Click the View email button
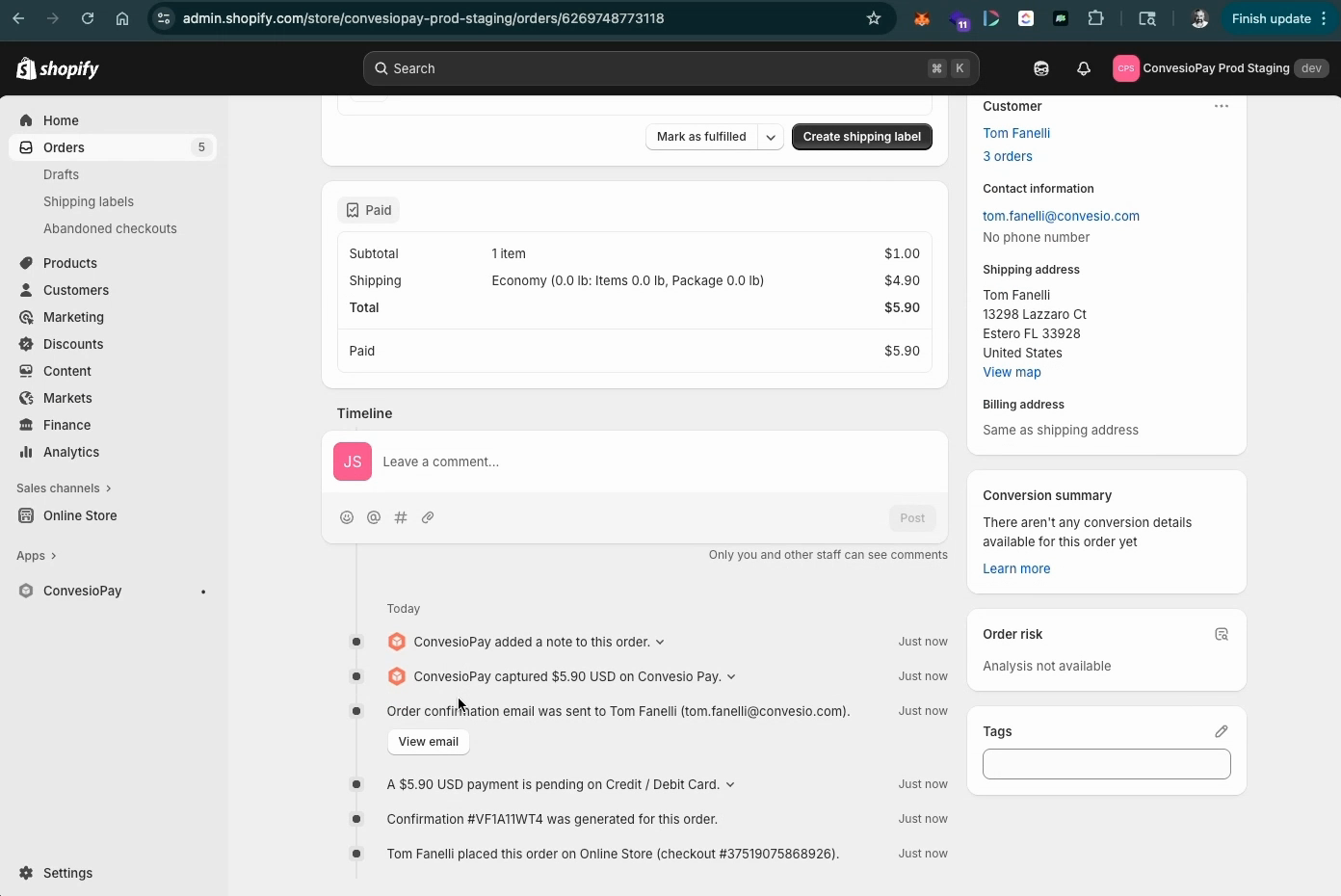The height and width of the screenshot is (896, 1341). coord(429,742)
